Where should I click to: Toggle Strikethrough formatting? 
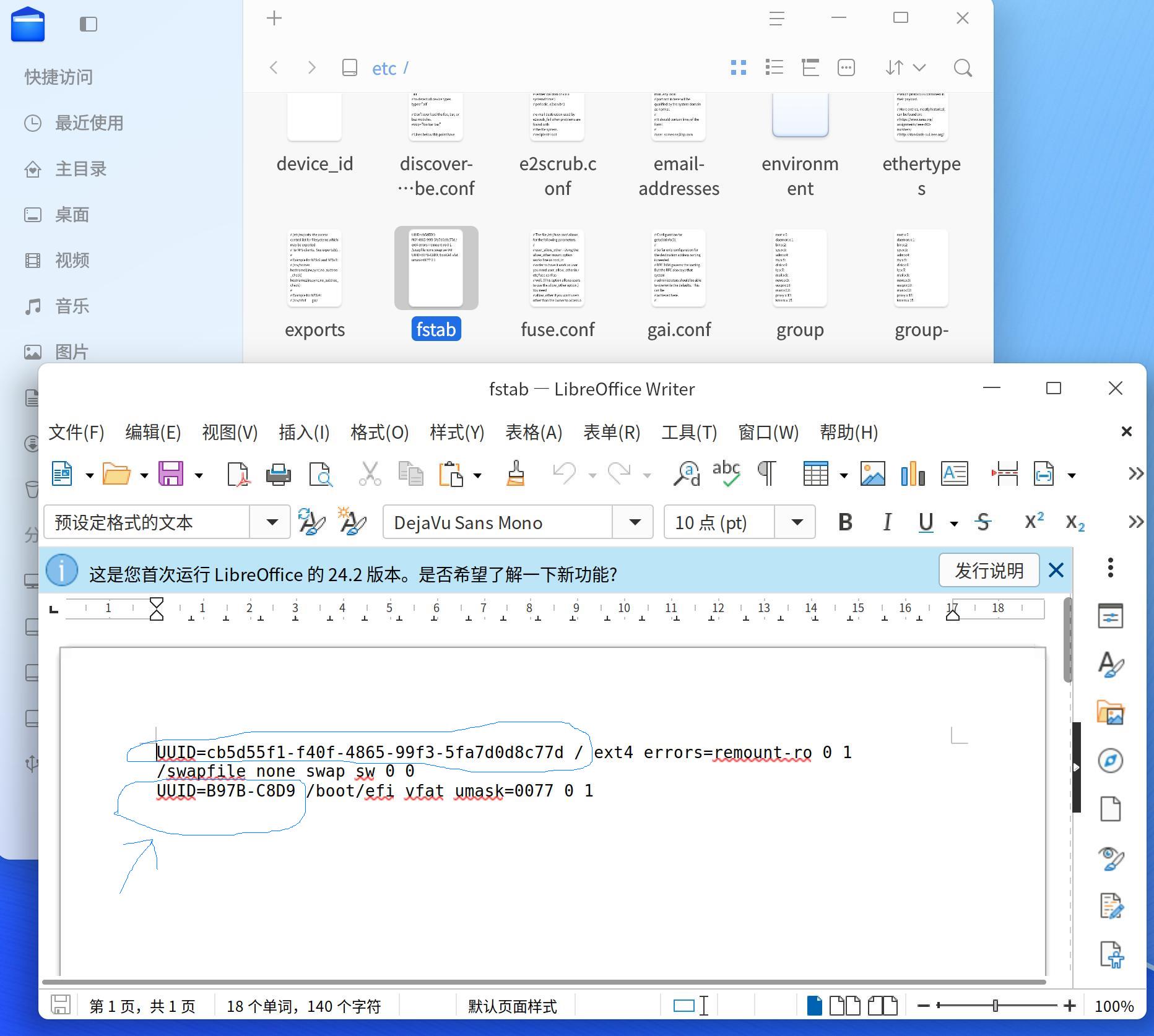point(983,522)
